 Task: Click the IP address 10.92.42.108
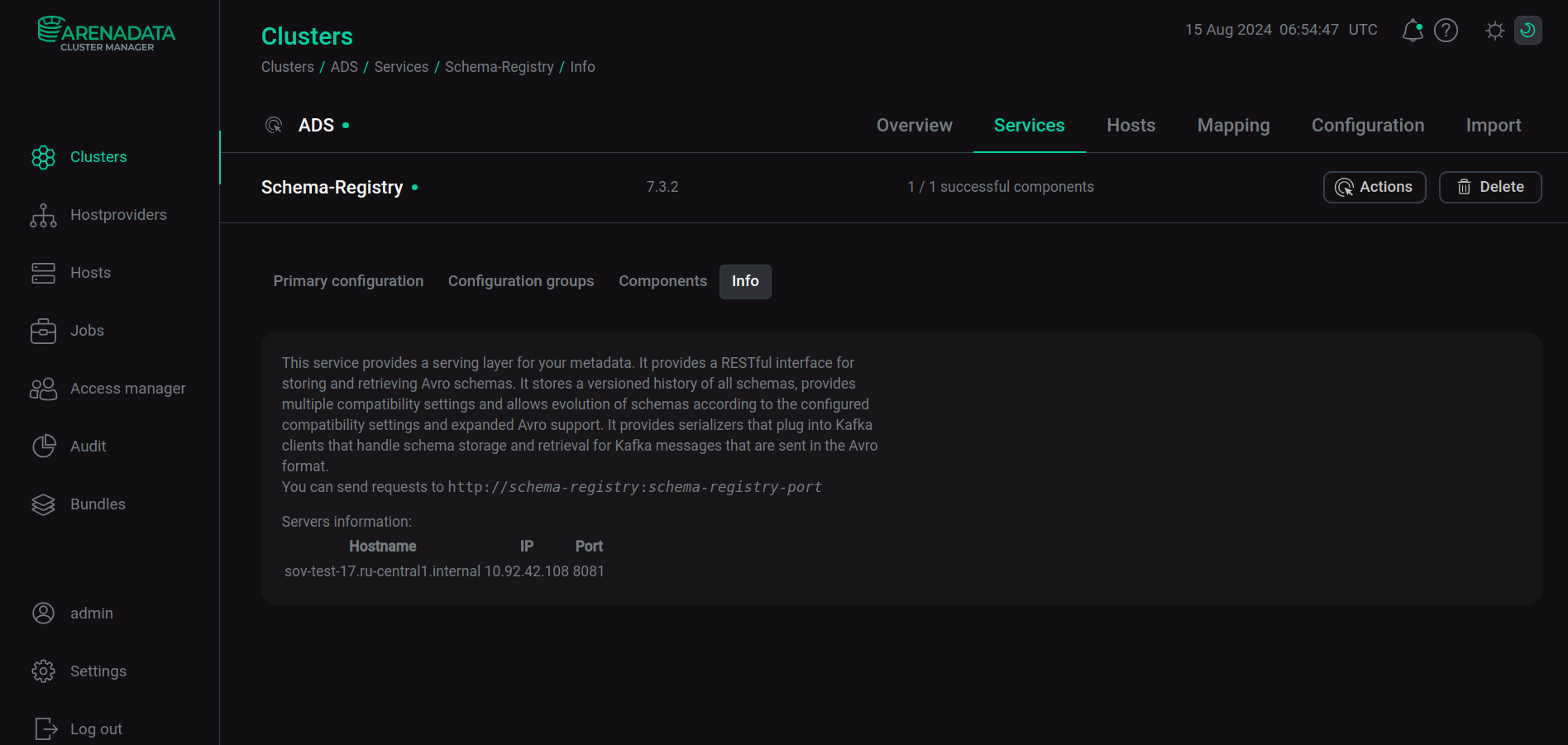click(527, 571)
